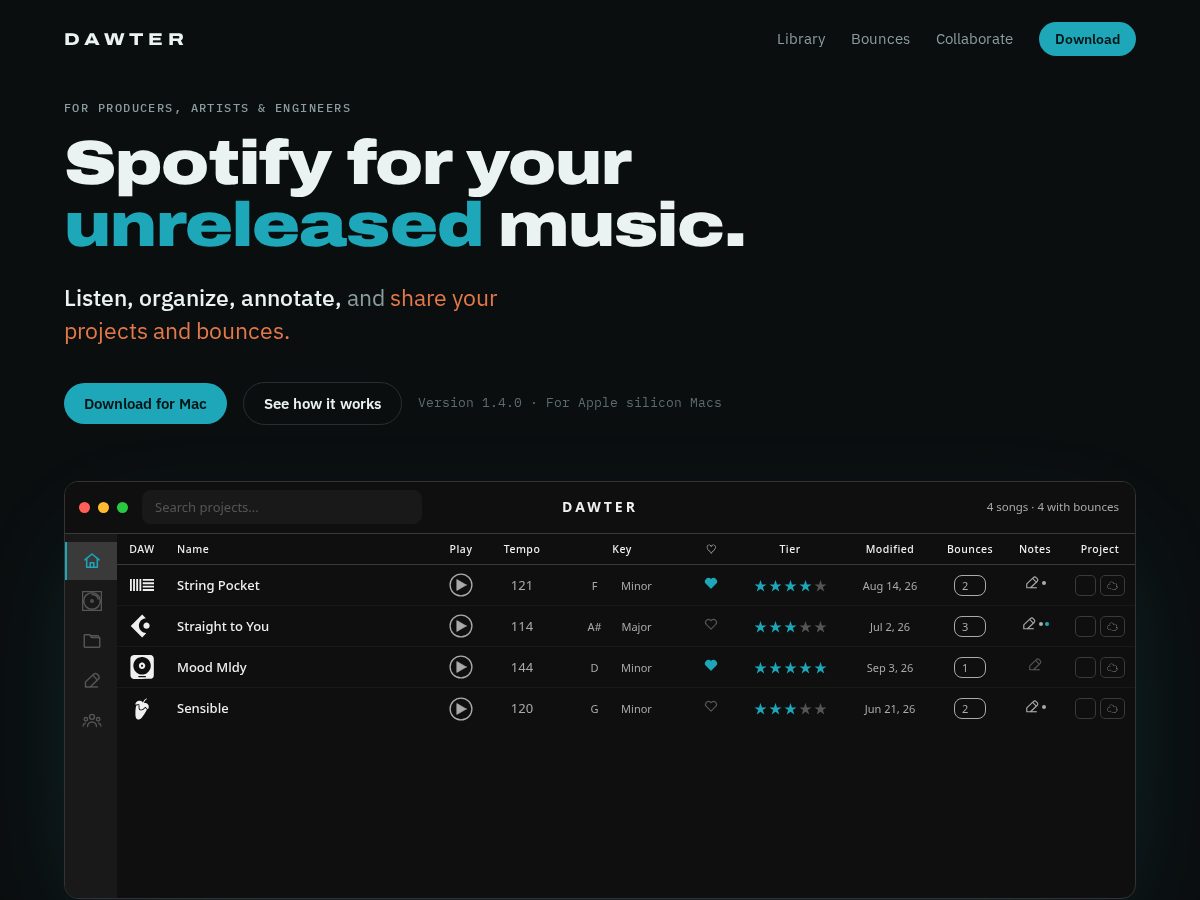The width and height of the screenshot is (1200, 900).
Task: Open bounces badge 2 for String Pocket
Action: (970, 585)
